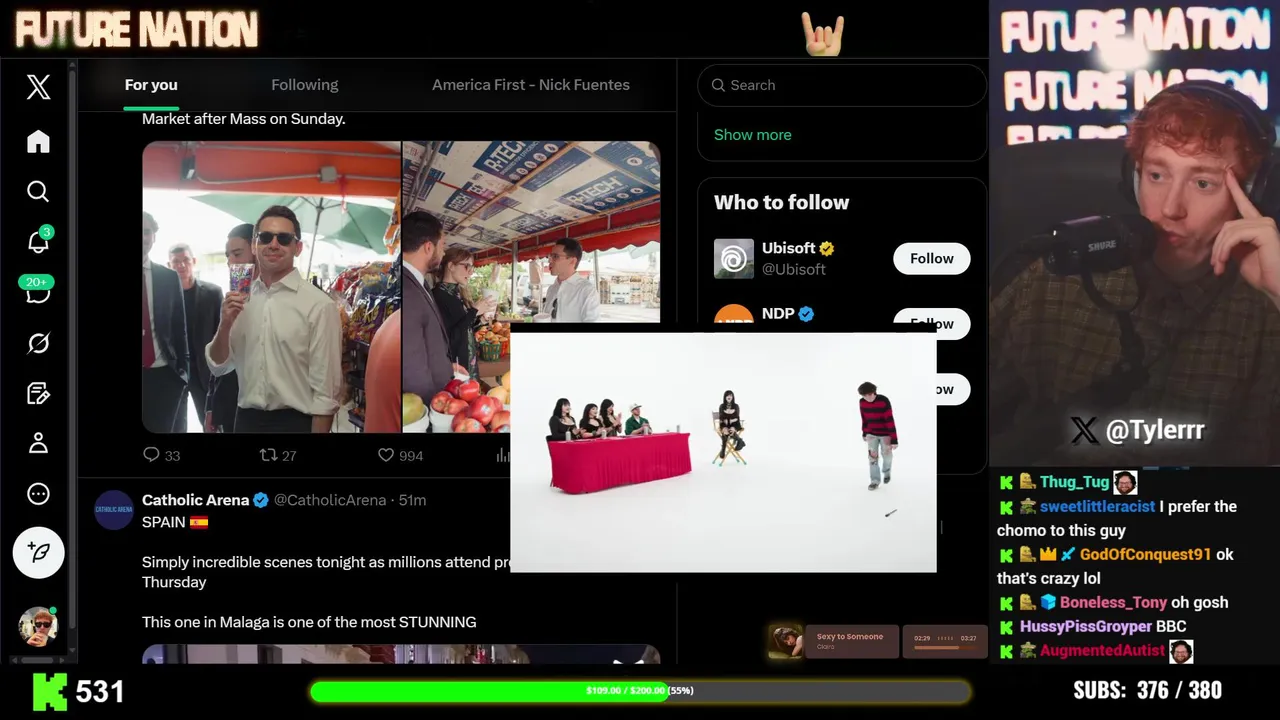This screenshot has height=720, width=1280.
Task: Follow the NDP account
Action: point(931,322)
